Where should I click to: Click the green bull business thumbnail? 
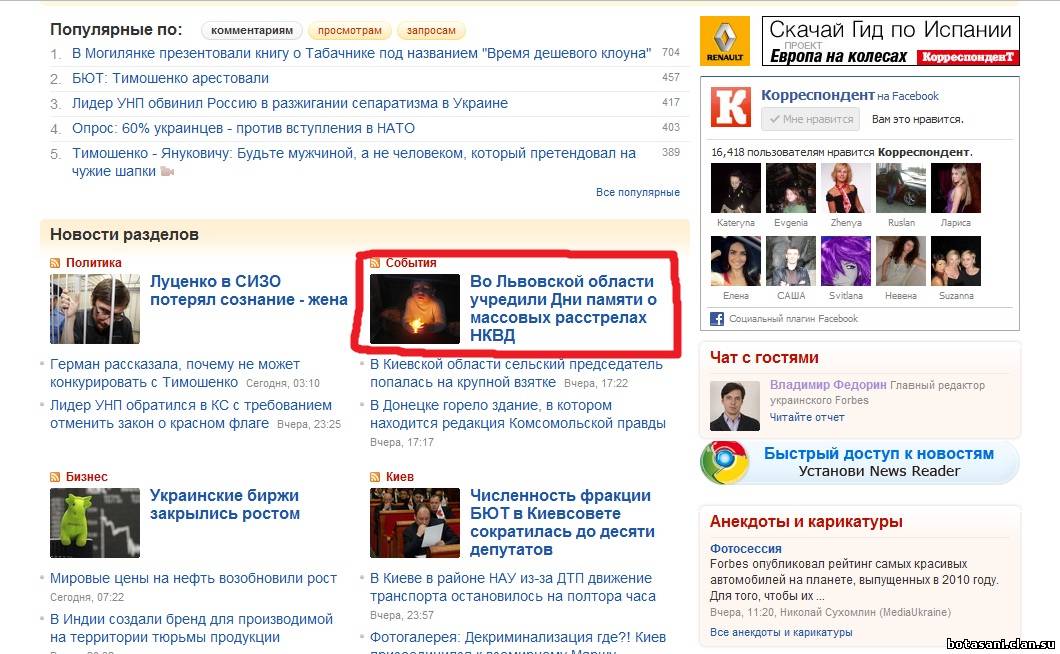point(95,523)
